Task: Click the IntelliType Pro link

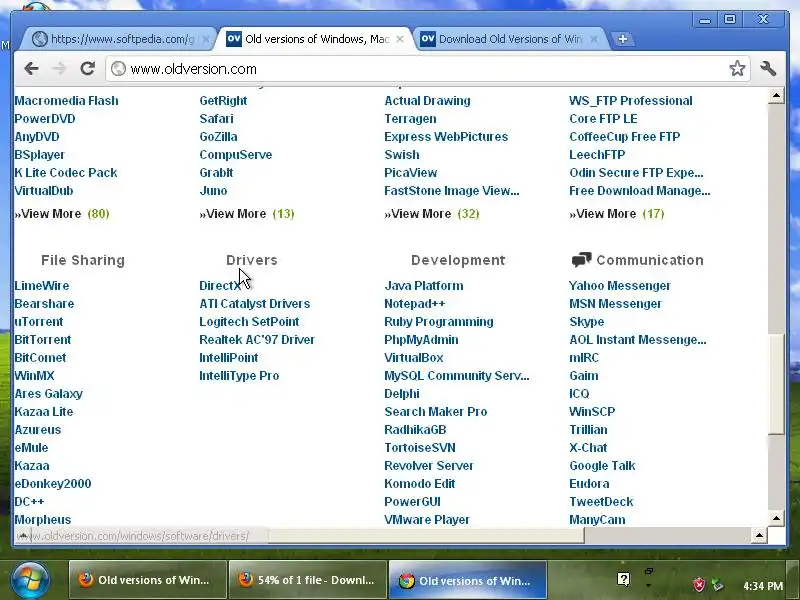Action: point(239,376)
